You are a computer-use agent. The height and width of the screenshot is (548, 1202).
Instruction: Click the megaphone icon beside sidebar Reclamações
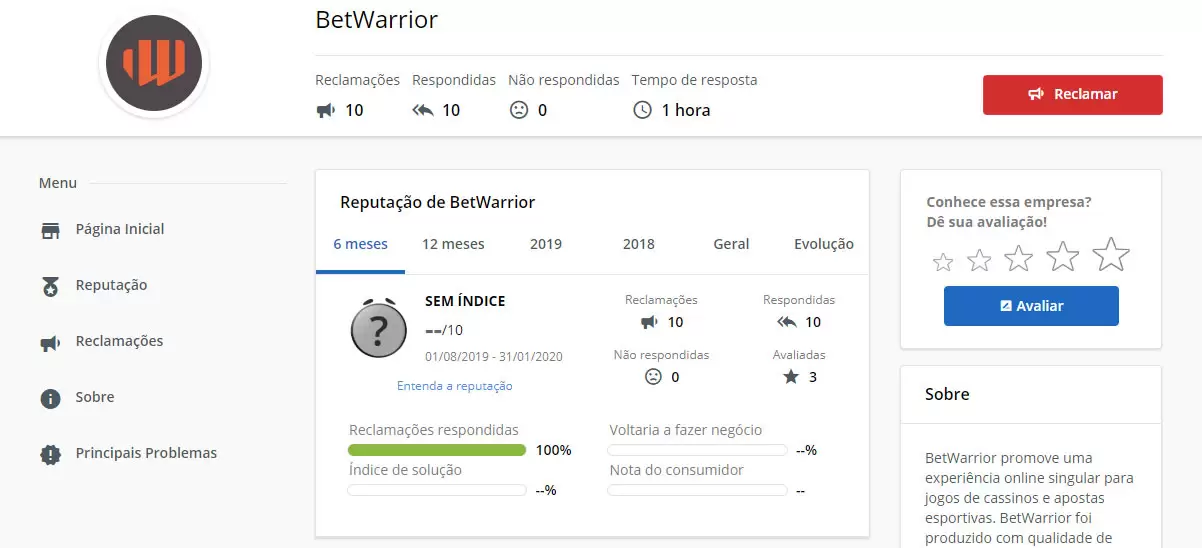click(50, 342)
